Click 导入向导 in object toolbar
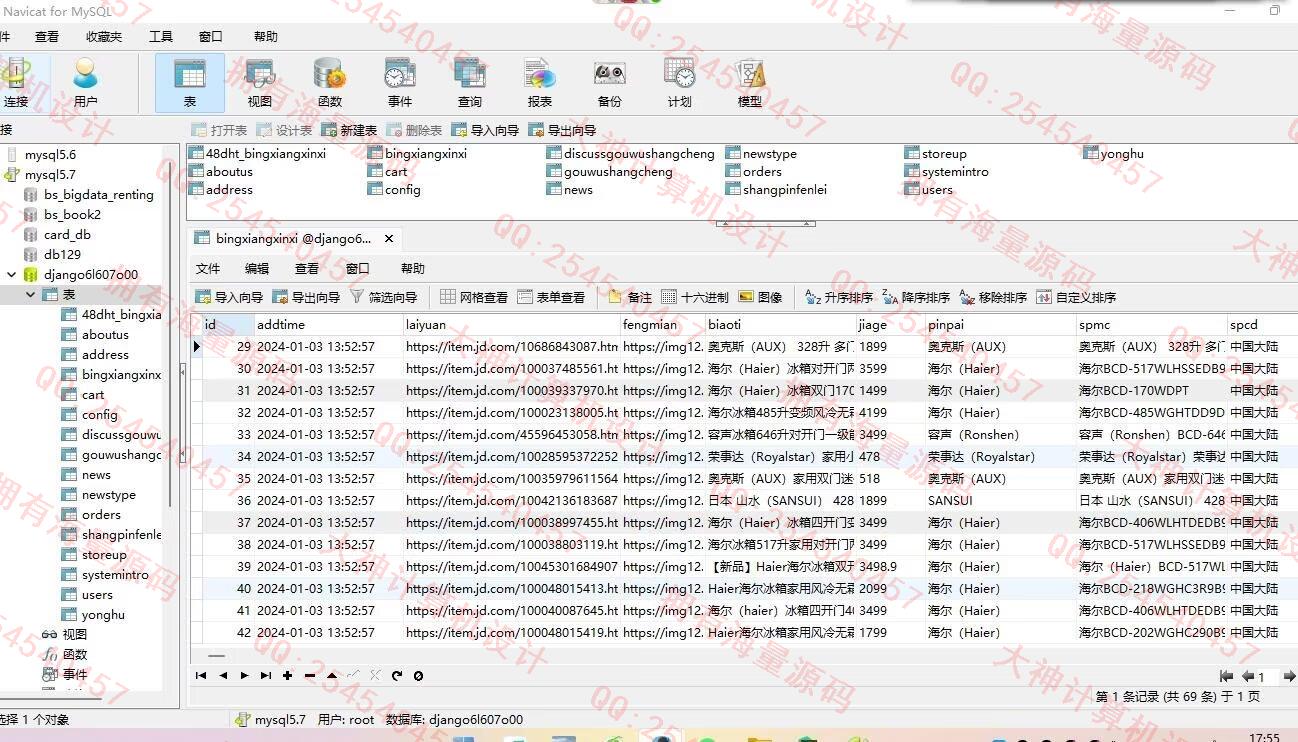 pos(485,130)
